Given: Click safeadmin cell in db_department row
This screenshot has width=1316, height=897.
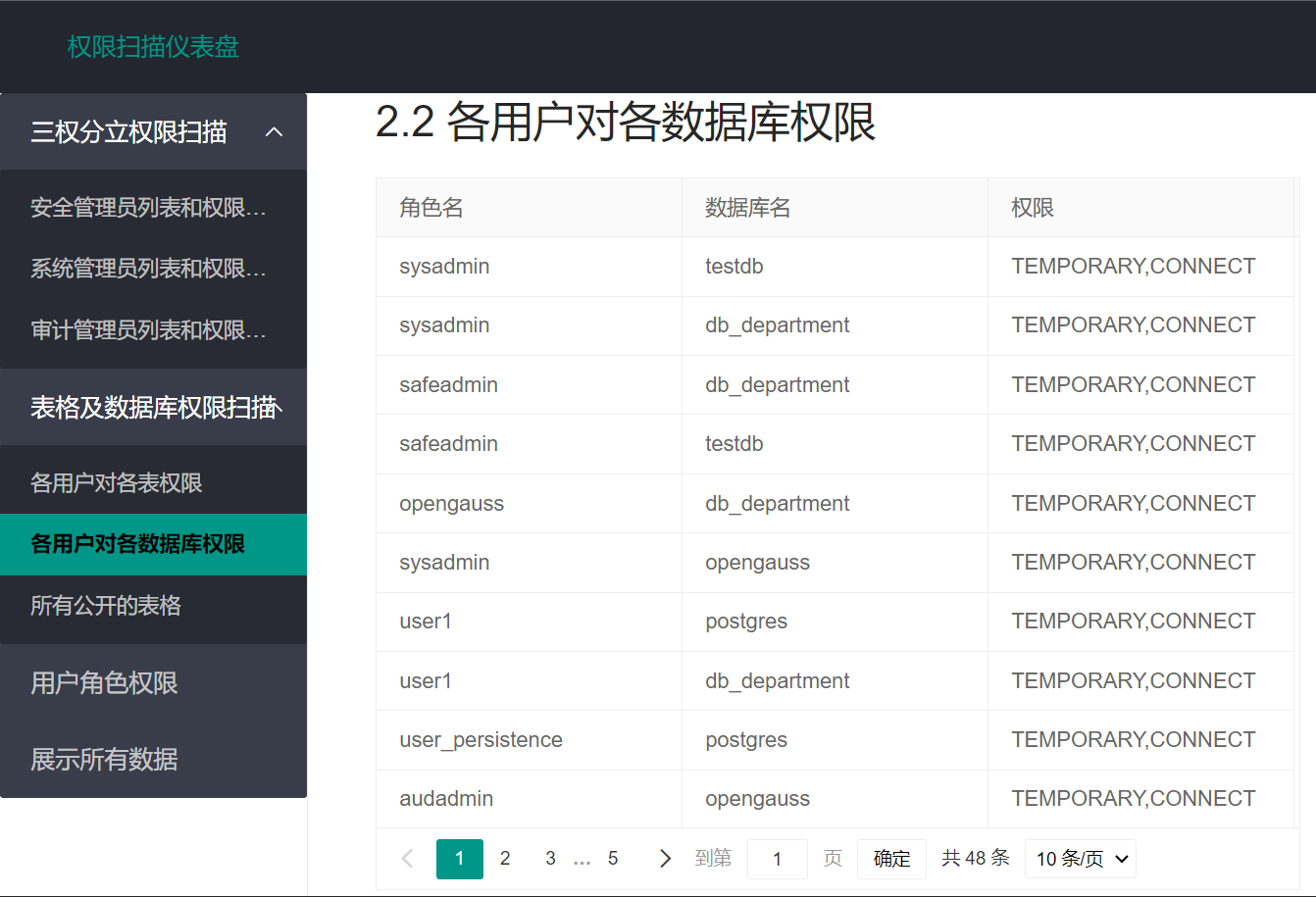Looking at the screenshot, I should (x=530, y=385).
